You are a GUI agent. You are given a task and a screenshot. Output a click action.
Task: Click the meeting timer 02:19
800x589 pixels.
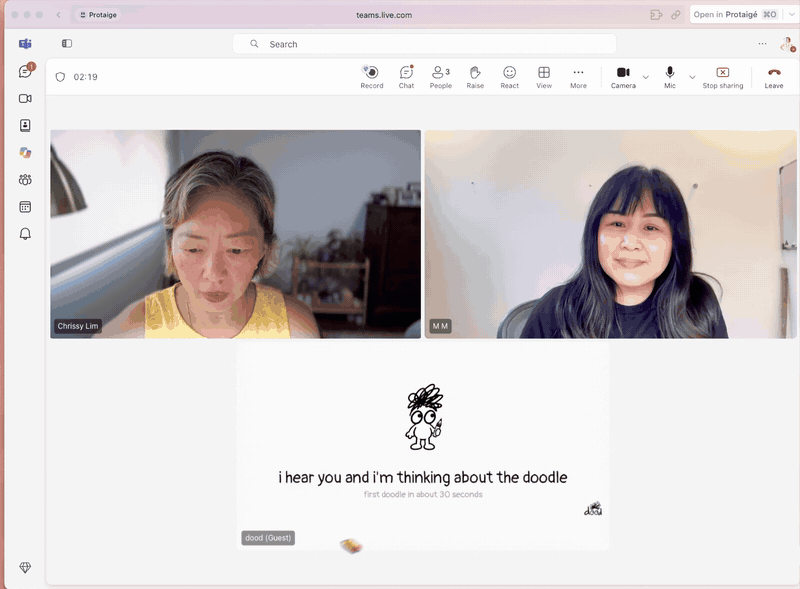click(x=85, y=77)
